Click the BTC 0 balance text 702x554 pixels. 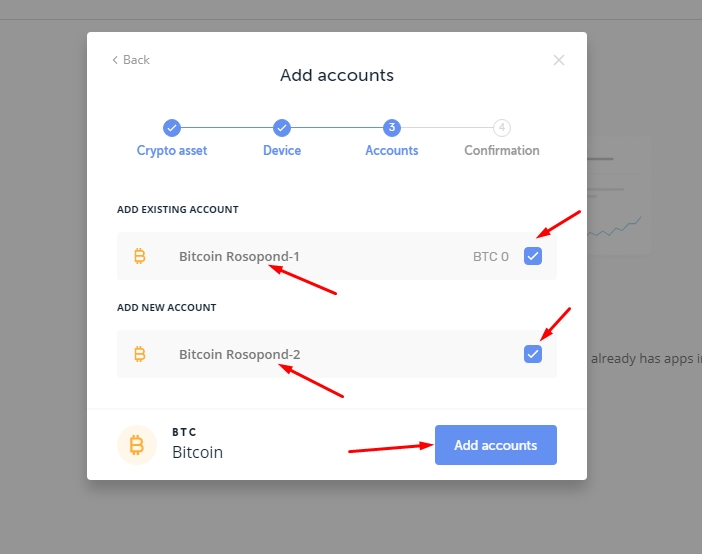tap(491, 257)
